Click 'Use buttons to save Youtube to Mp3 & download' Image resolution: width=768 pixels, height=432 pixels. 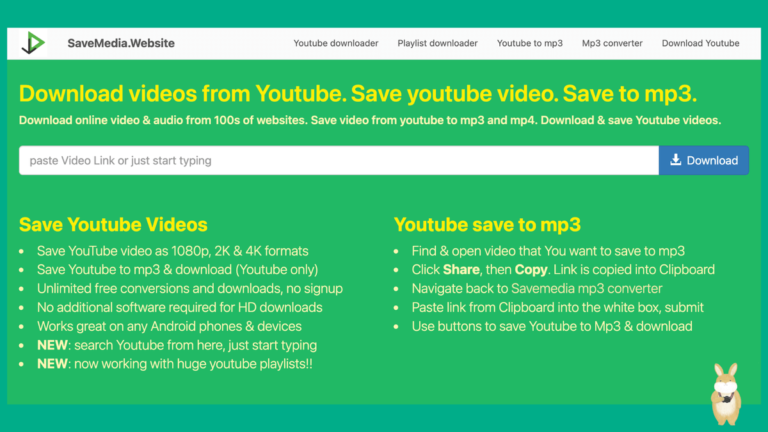coord(552,326)
